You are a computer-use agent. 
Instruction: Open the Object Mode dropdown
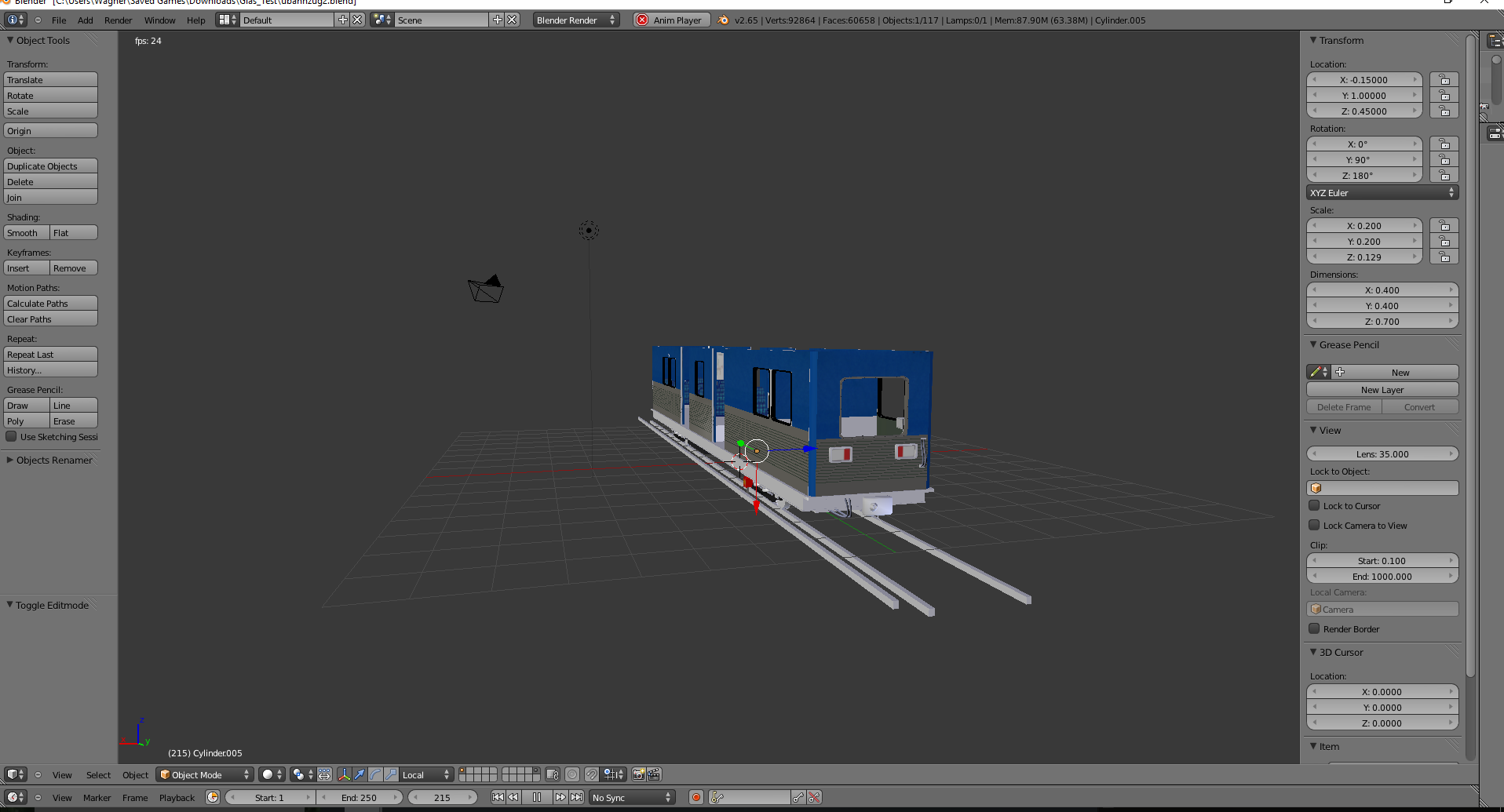tap(204, 774)
